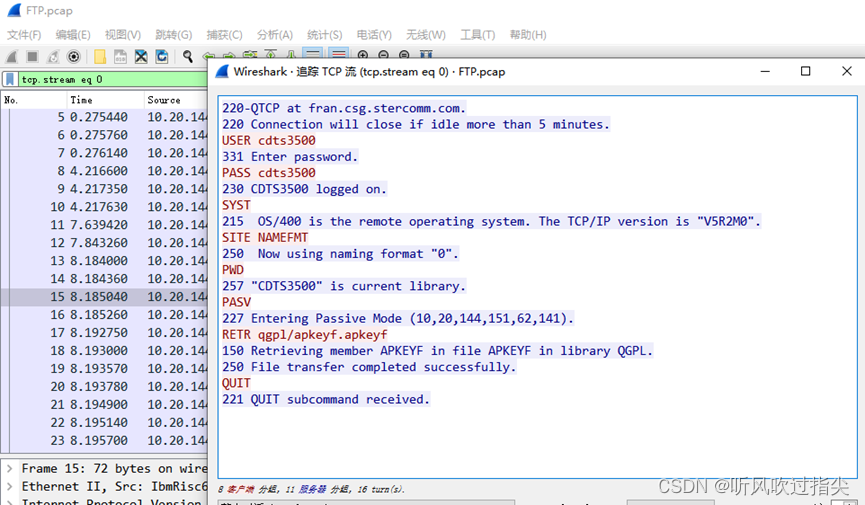Image resolution: width=865 pixels, height=505 pixels.
Task: Select highlighted packet 15 at 8.185040
Action: [x=104, y=297]
